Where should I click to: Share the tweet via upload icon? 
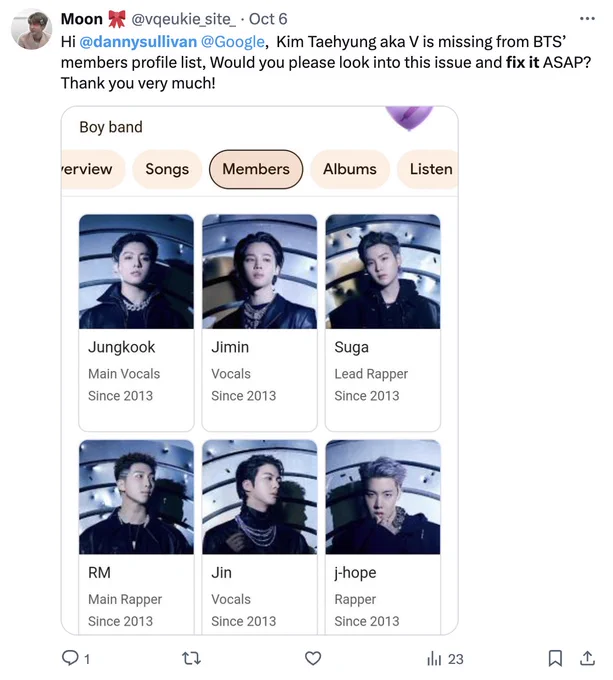pos(587,658)
